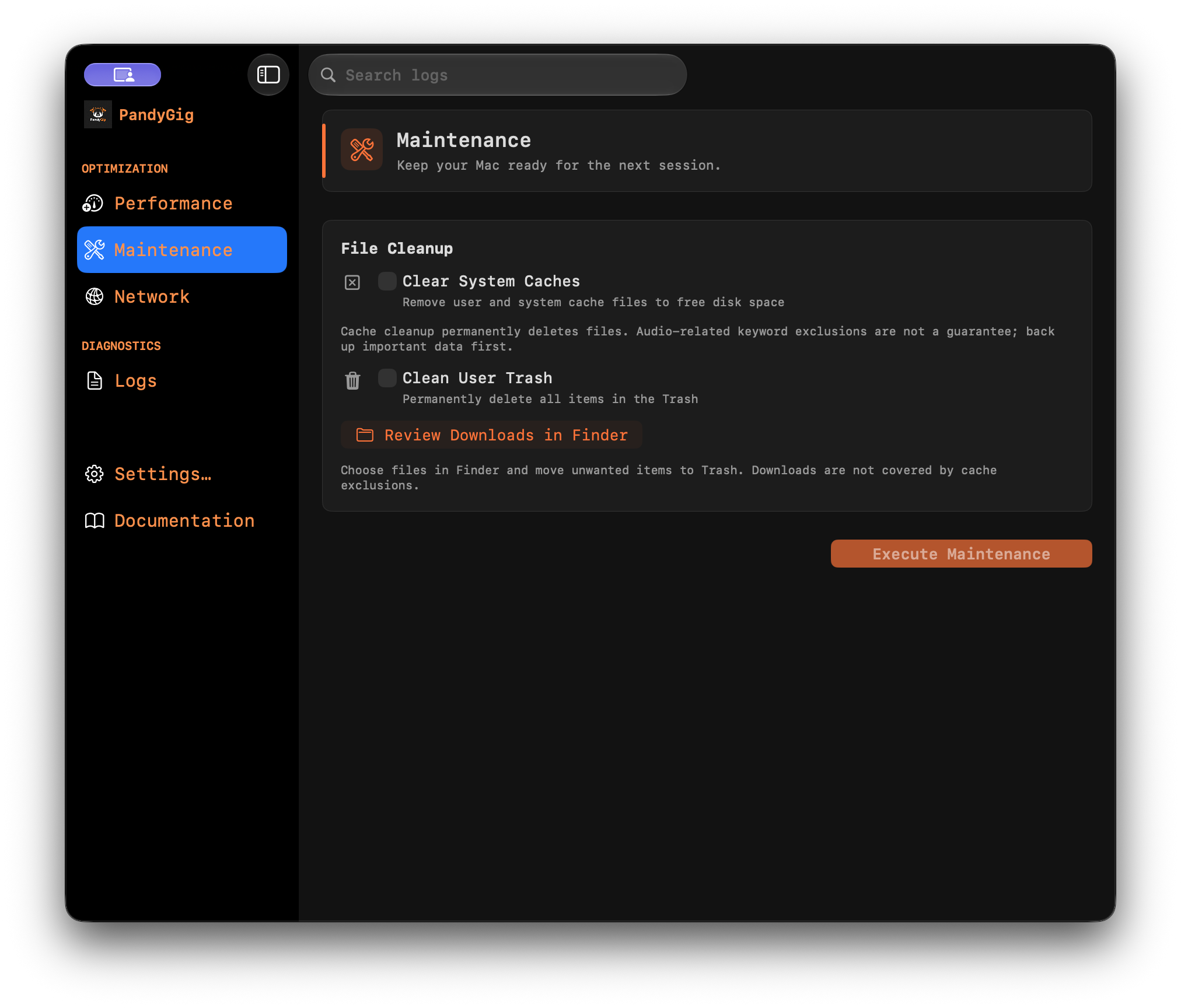This screenshot has width=1181, height=1008.
Task: Click the Maintenance wrench icon in sidebar
Action: [94, 250]
